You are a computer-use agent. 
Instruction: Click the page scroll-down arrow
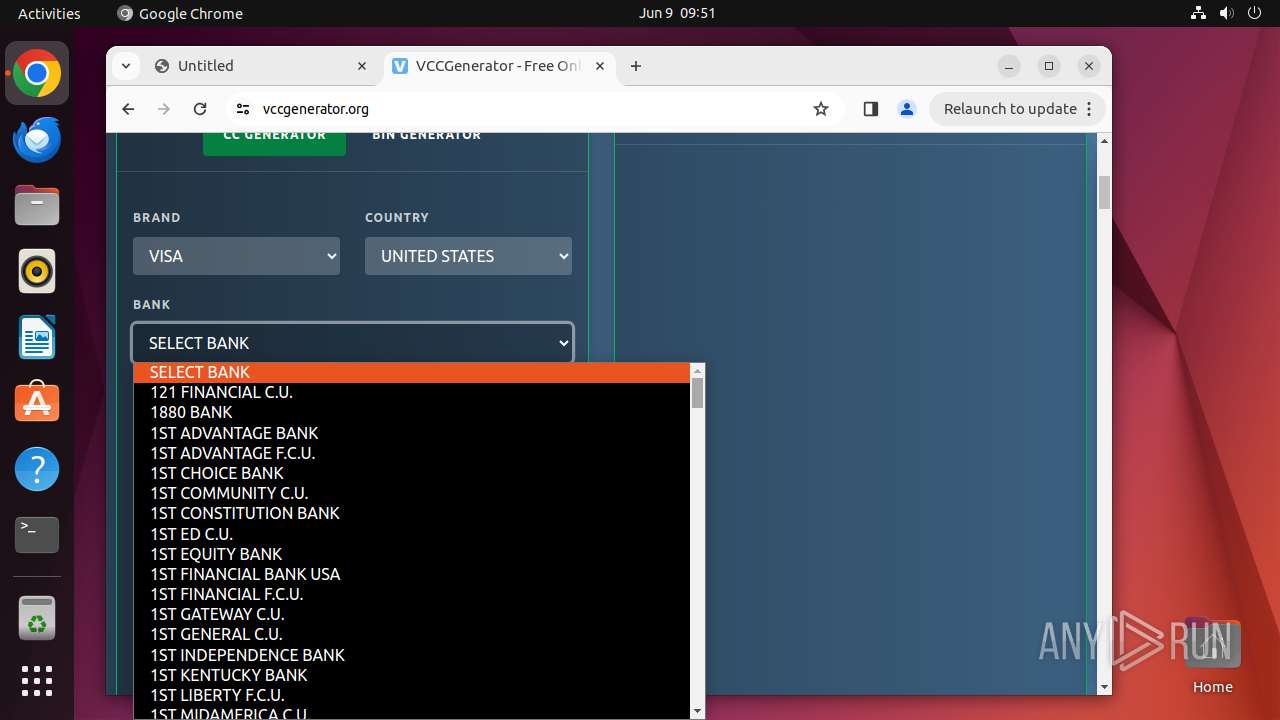pyautogui.click(x=1105, y=687)
